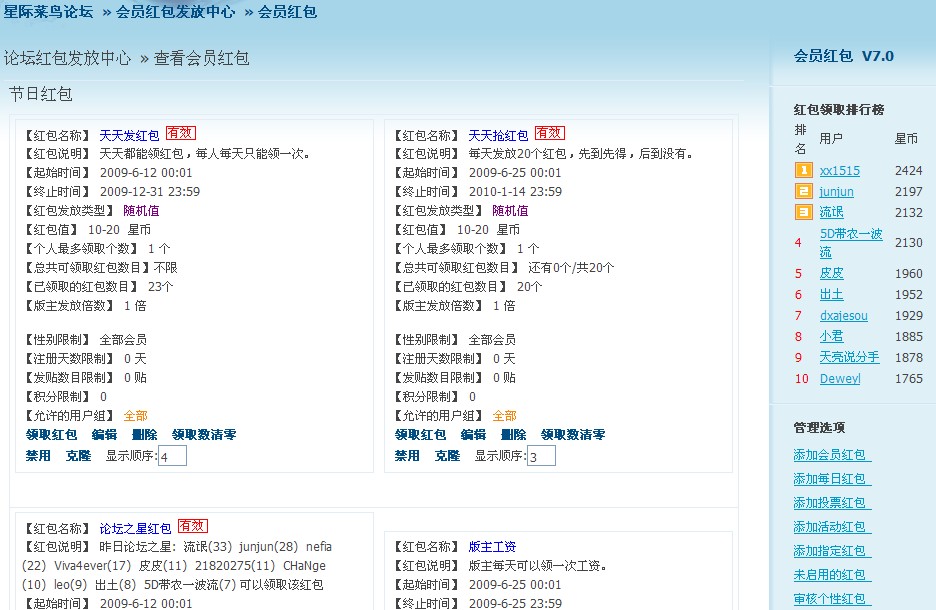Focus display order field containing 3

tap(541, 456)
